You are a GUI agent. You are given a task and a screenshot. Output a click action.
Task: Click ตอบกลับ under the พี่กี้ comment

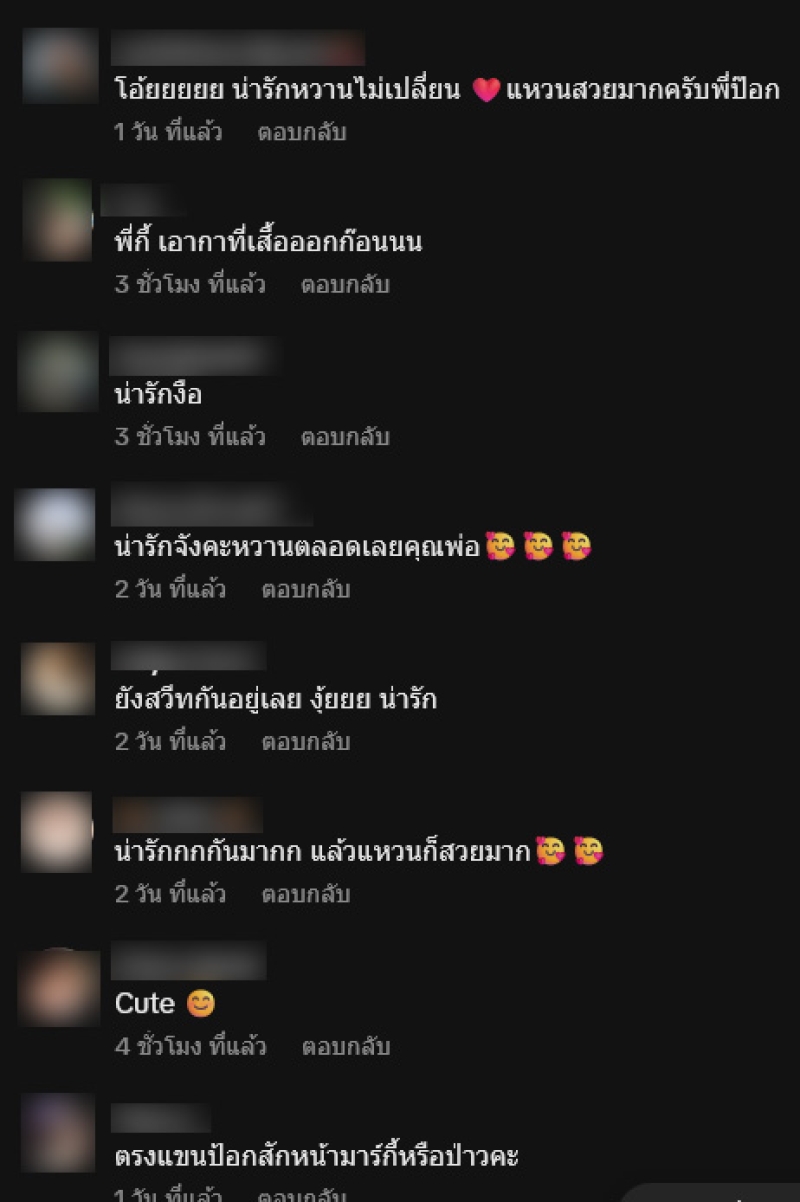point(345,285)
